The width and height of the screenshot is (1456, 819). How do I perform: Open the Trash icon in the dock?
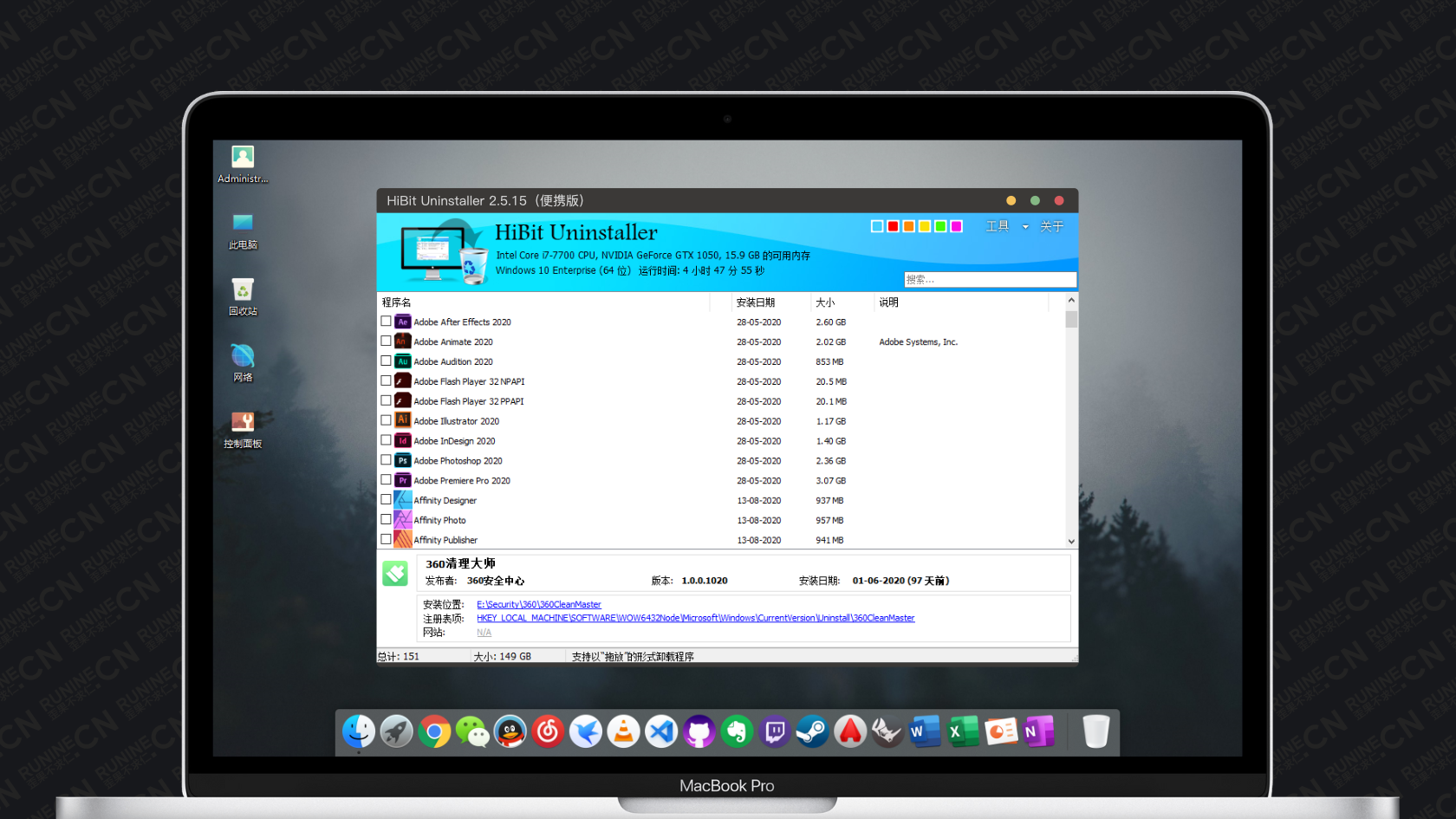click(x=1095, y=731)
